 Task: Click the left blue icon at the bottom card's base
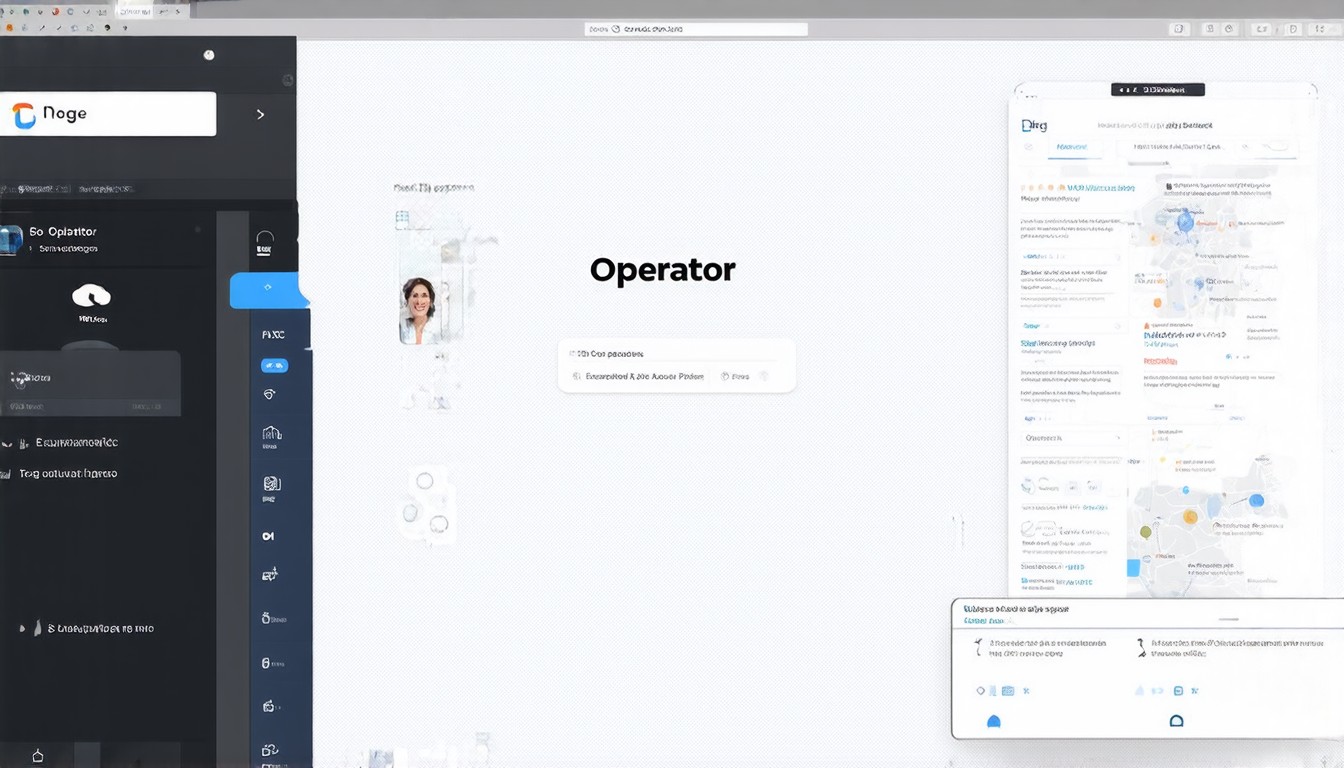coord(993,721)
